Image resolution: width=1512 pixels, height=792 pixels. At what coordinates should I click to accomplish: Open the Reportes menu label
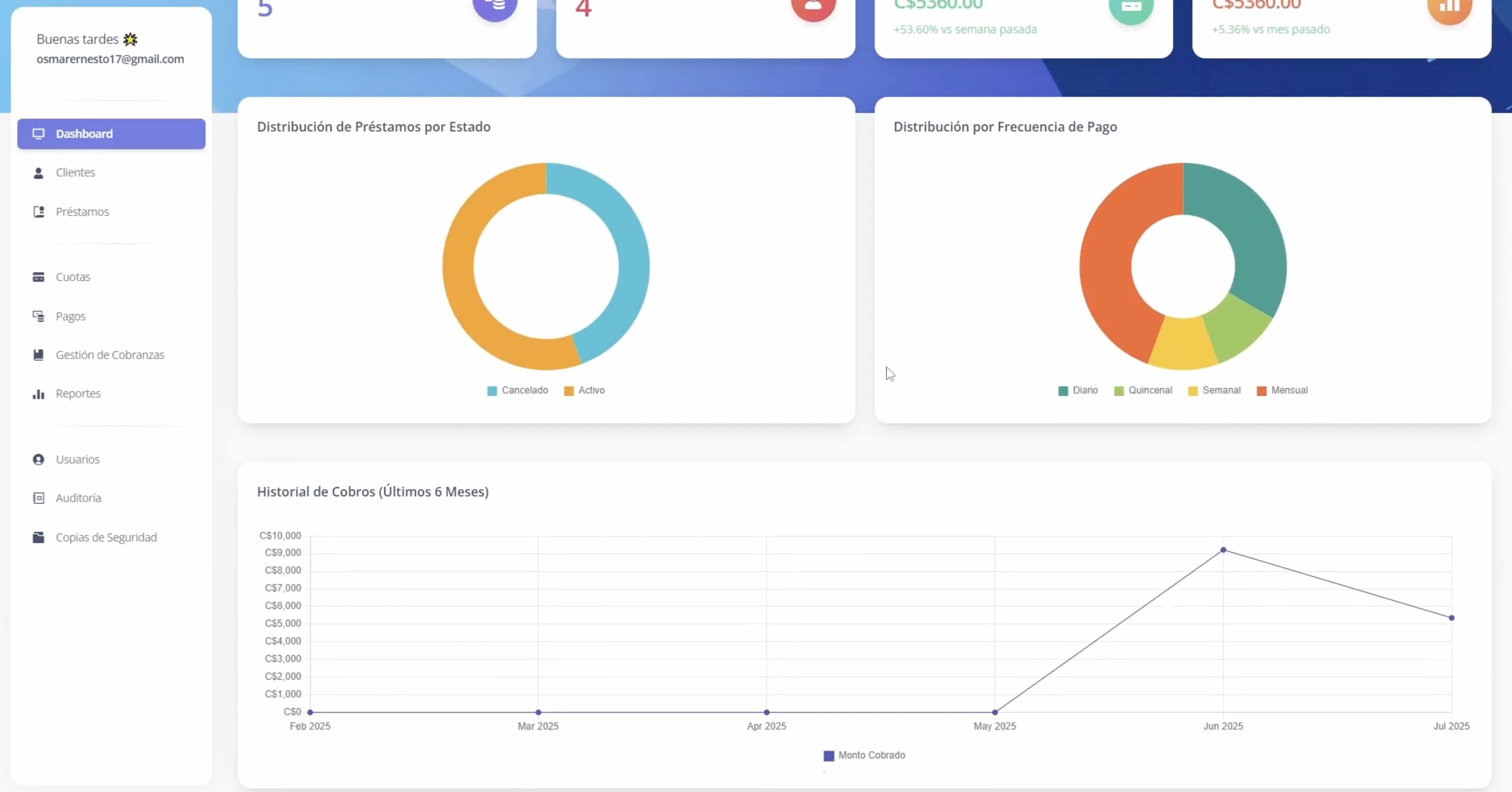(x=78, y=394)
